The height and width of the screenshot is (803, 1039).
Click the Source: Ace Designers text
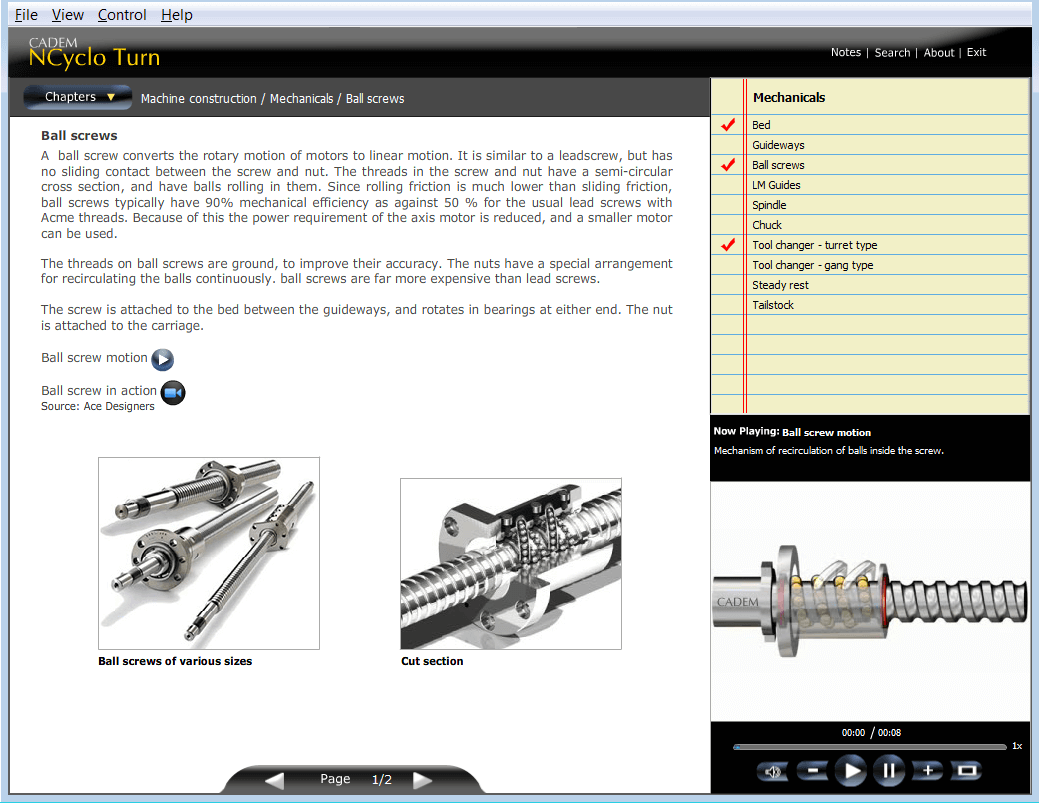[x=97, y=406]
